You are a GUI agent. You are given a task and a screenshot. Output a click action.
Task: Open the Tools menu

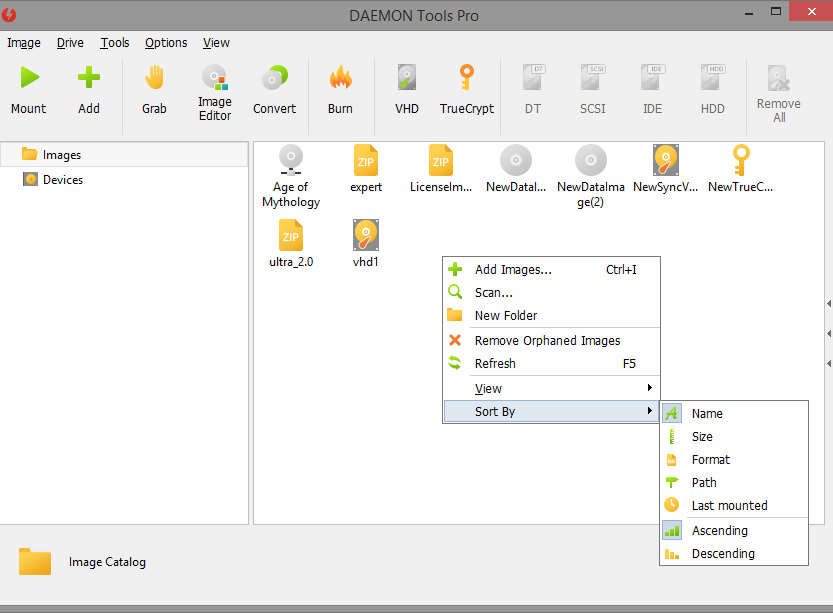[x=115, y=42]
